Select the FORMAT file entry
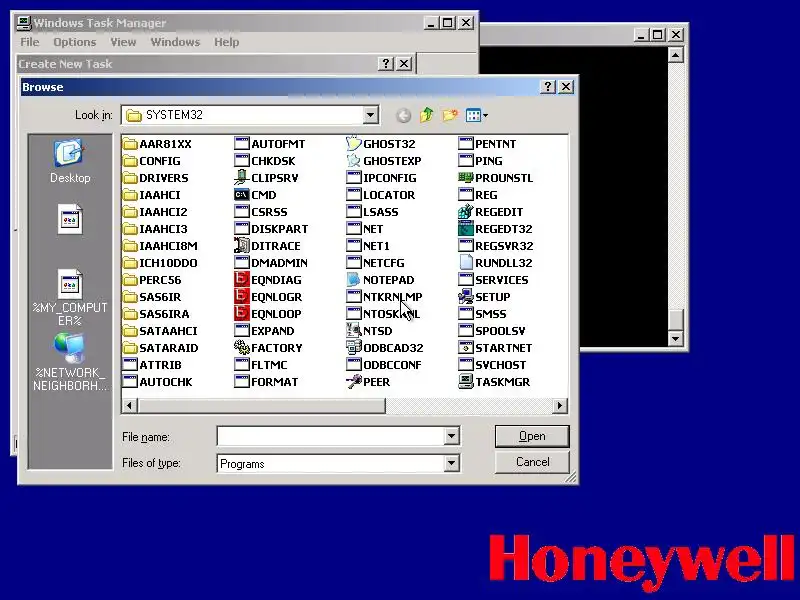The image size is (800, 600). point(266,382)
